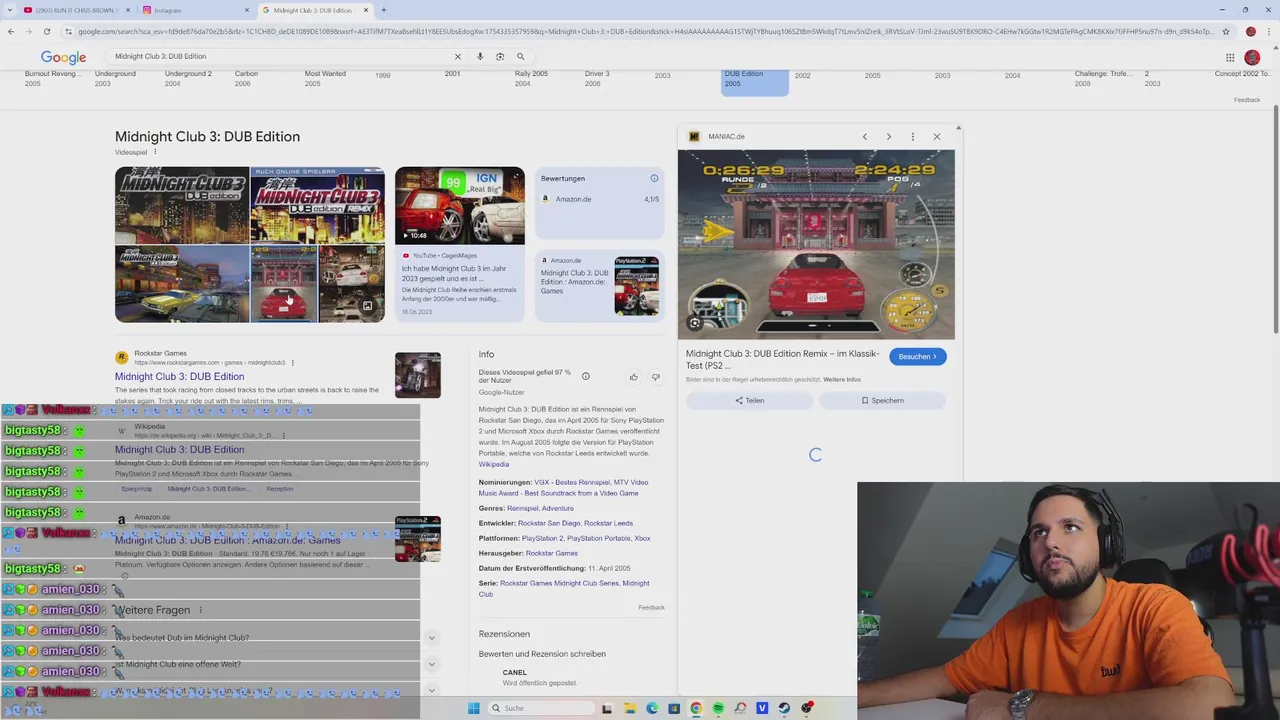Click the Feedback link under the games carousel

(x=1247, y=100)
